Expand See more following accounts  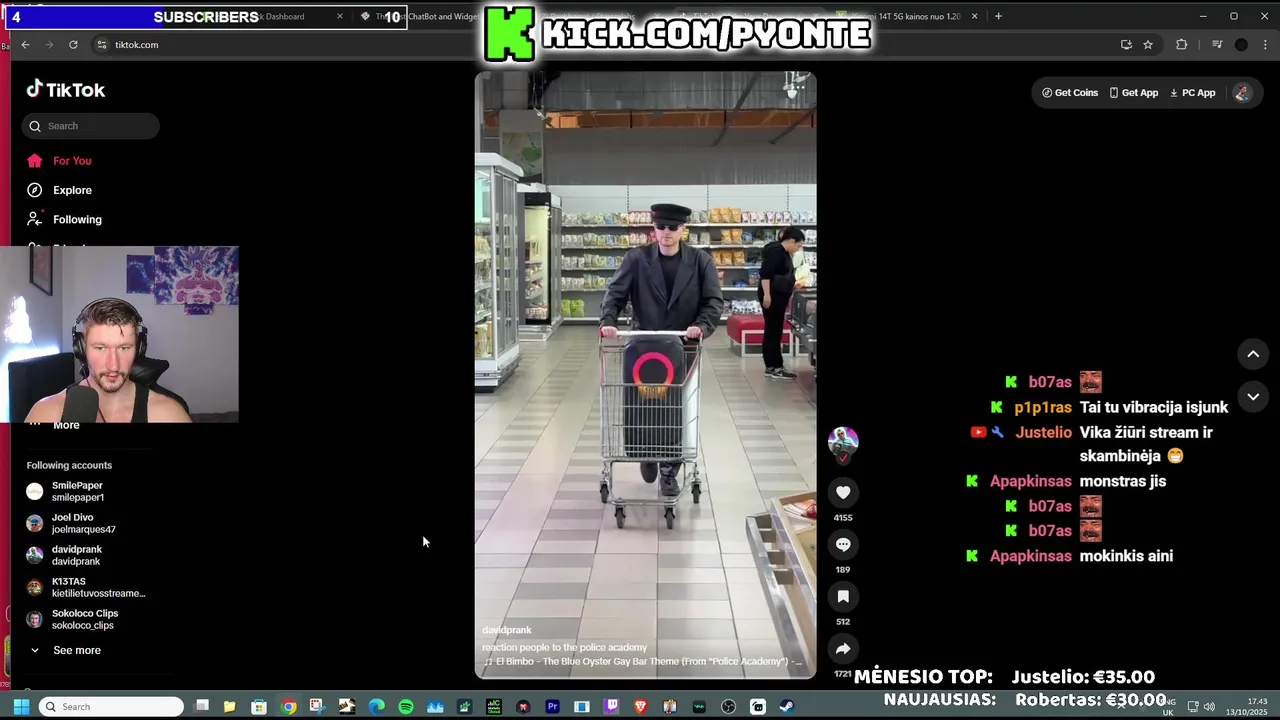66,650
